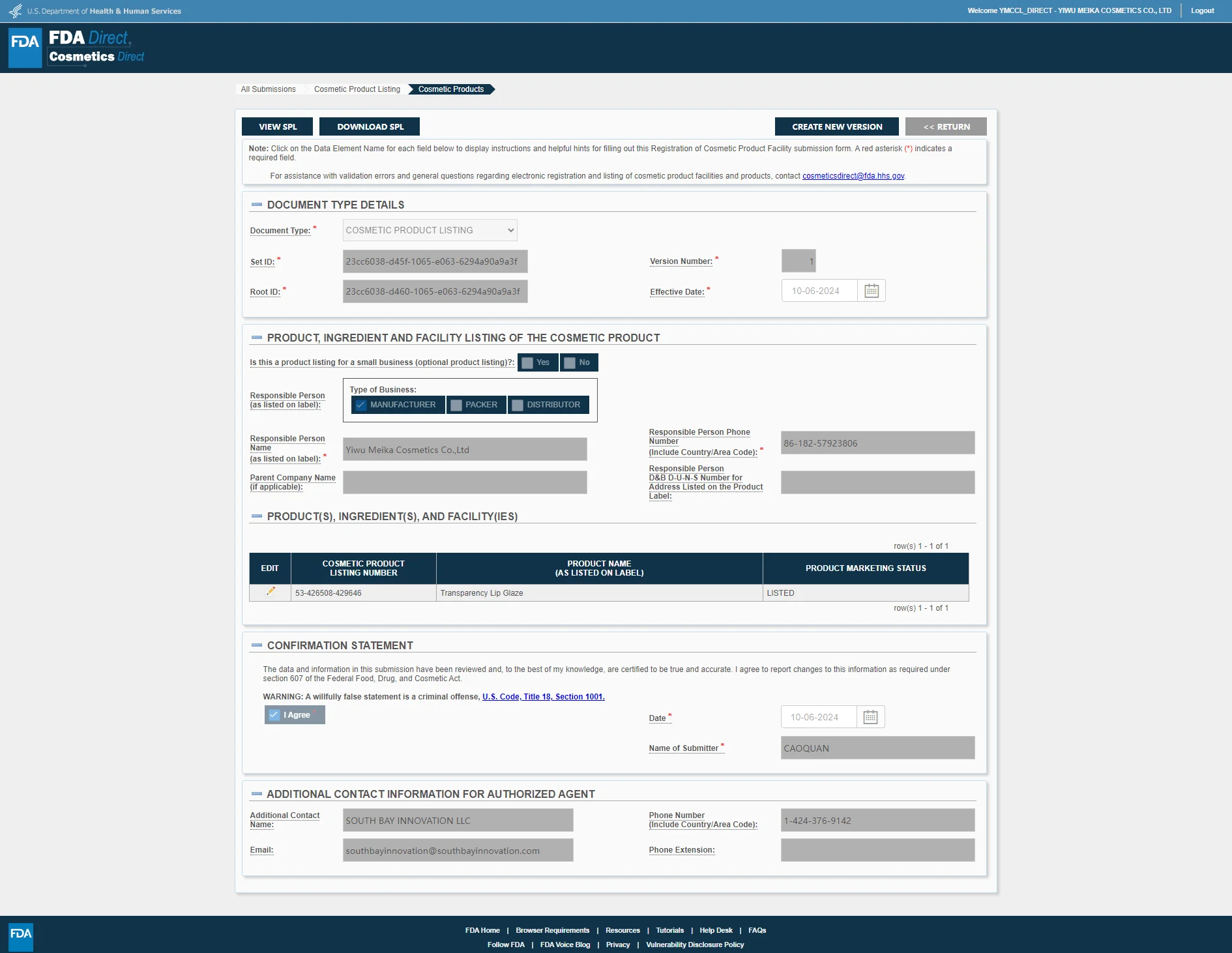Click the Transparency Lip Glaze product name
The height and width of the screenshot is (953, 1232).
click(482, 593)
